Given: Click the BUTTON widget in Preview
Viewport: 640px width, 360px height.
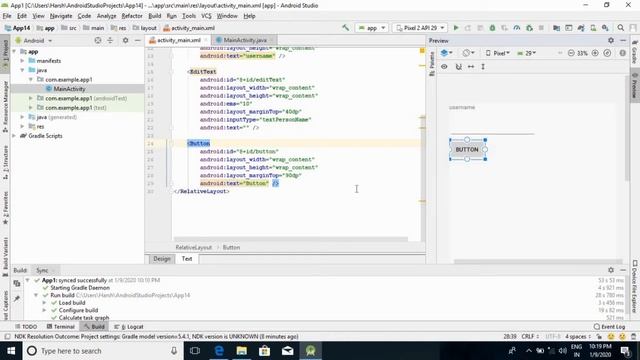Looking at the screenshot, I should point(467,149).
